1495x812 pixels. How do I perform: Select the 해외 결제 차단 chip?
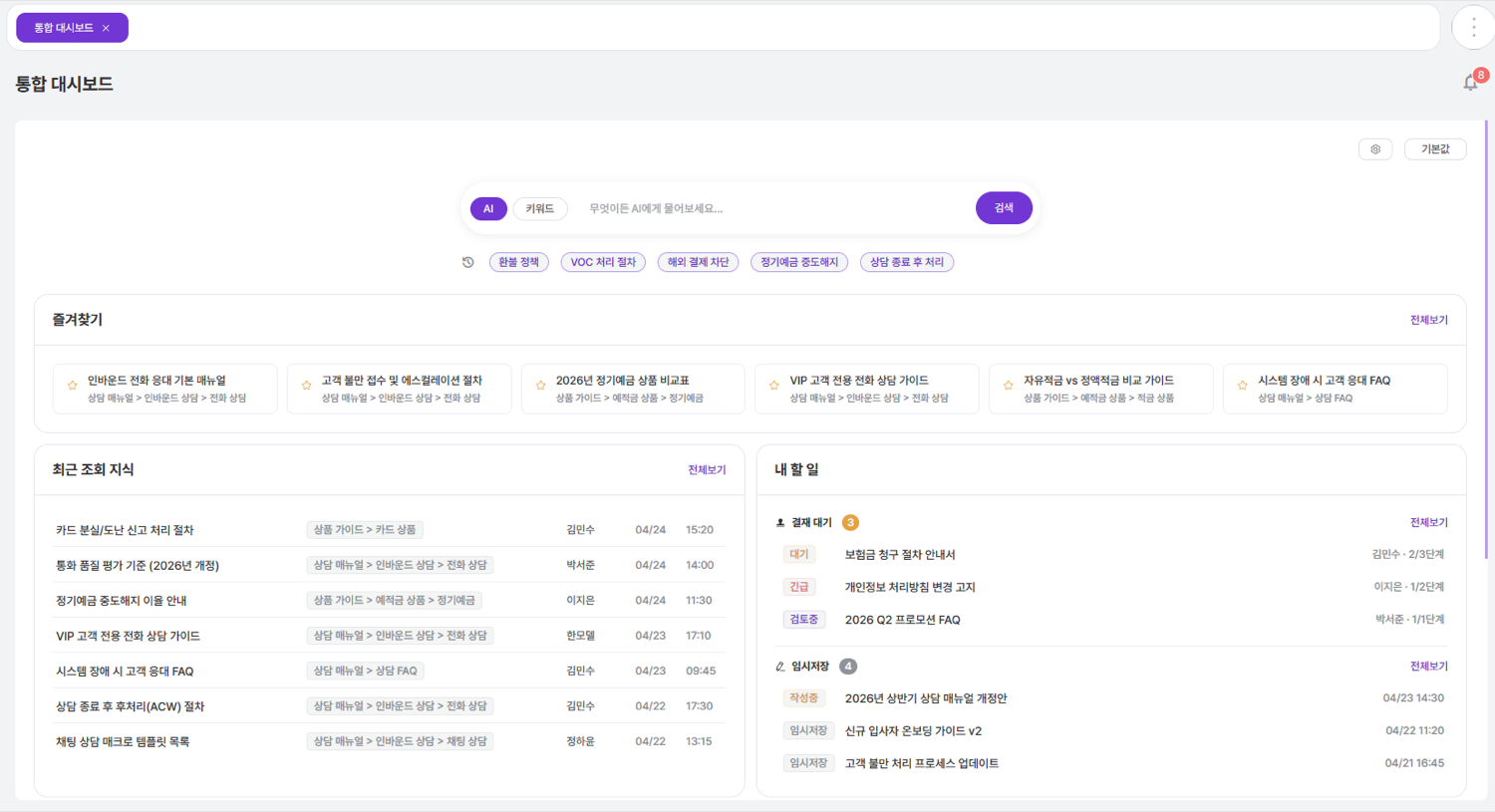[x=698, y=262]
